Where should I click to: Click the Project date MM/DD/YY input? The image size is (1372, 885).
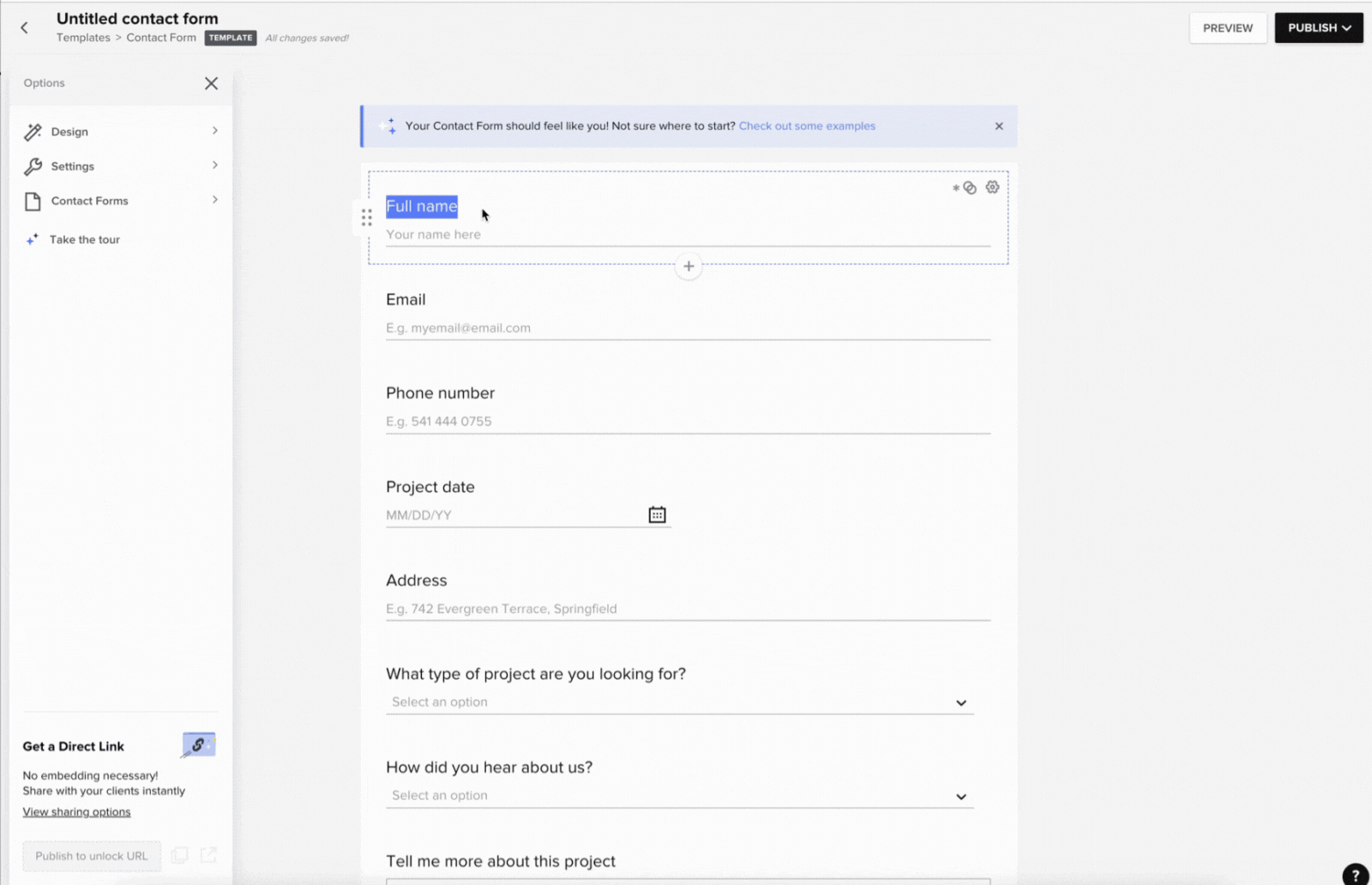[514, 515]
